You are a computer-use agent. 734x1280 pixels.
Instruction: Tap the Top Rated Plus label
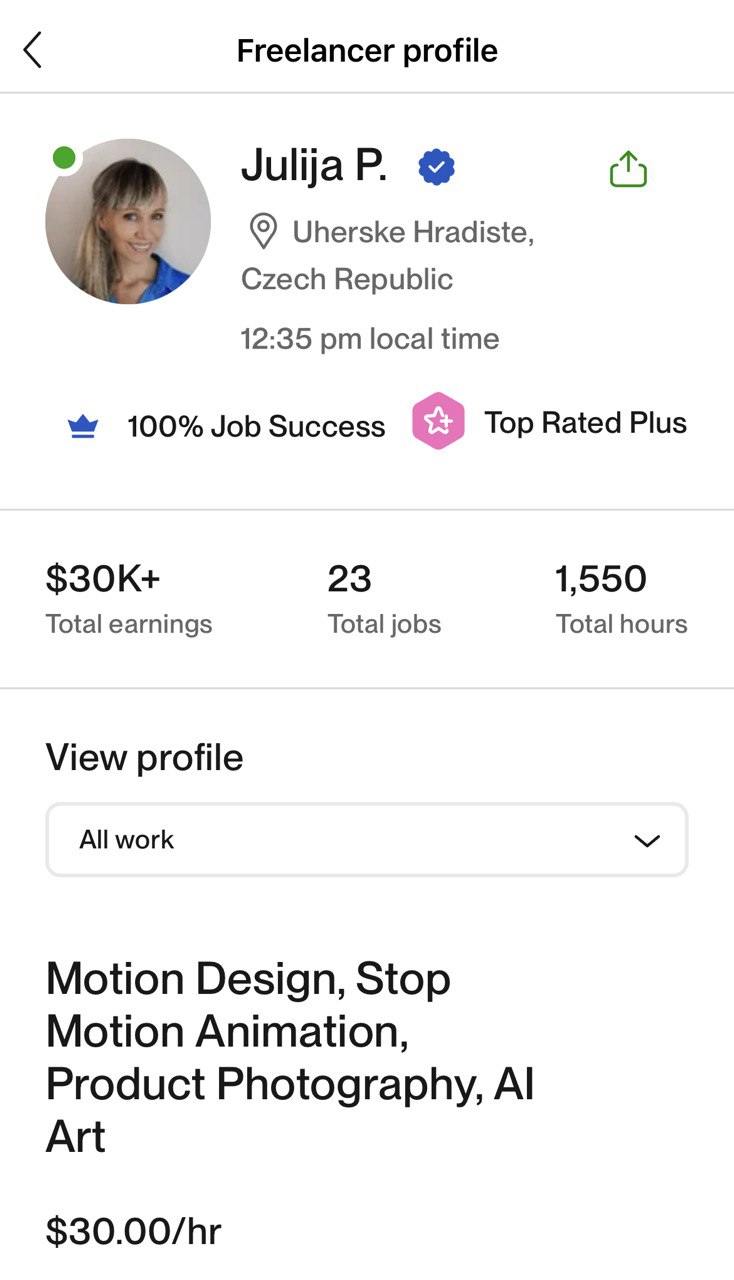585,423
